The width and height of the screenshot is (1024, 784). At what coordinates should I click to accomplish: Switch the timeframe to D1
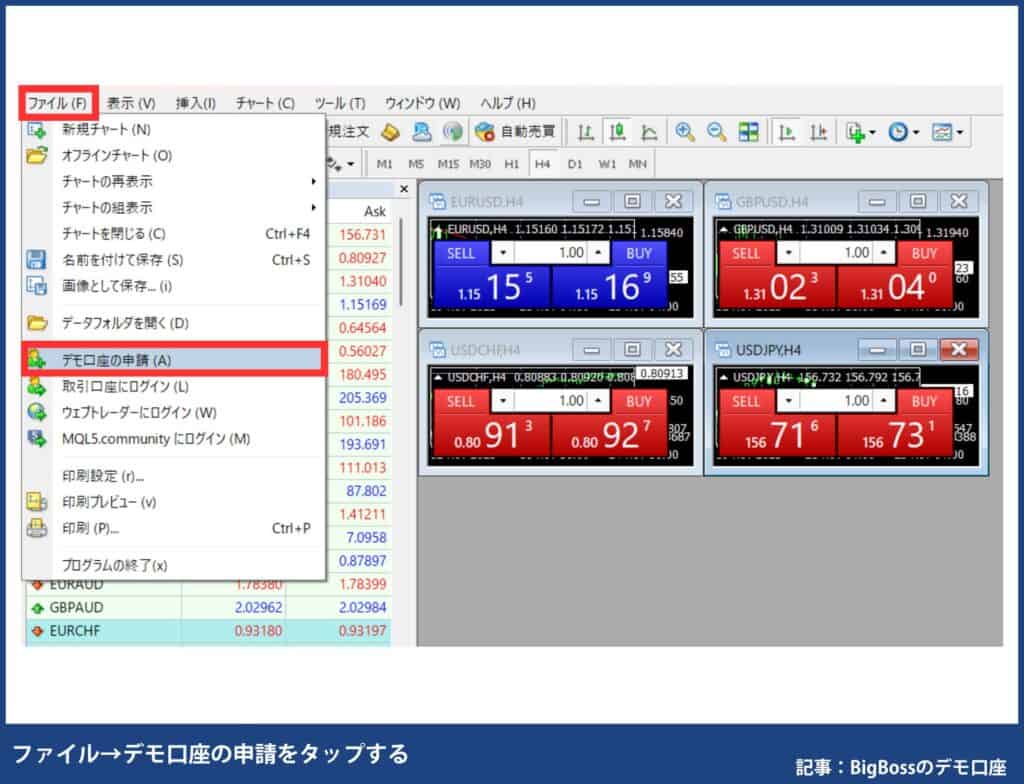pos(576,163)
